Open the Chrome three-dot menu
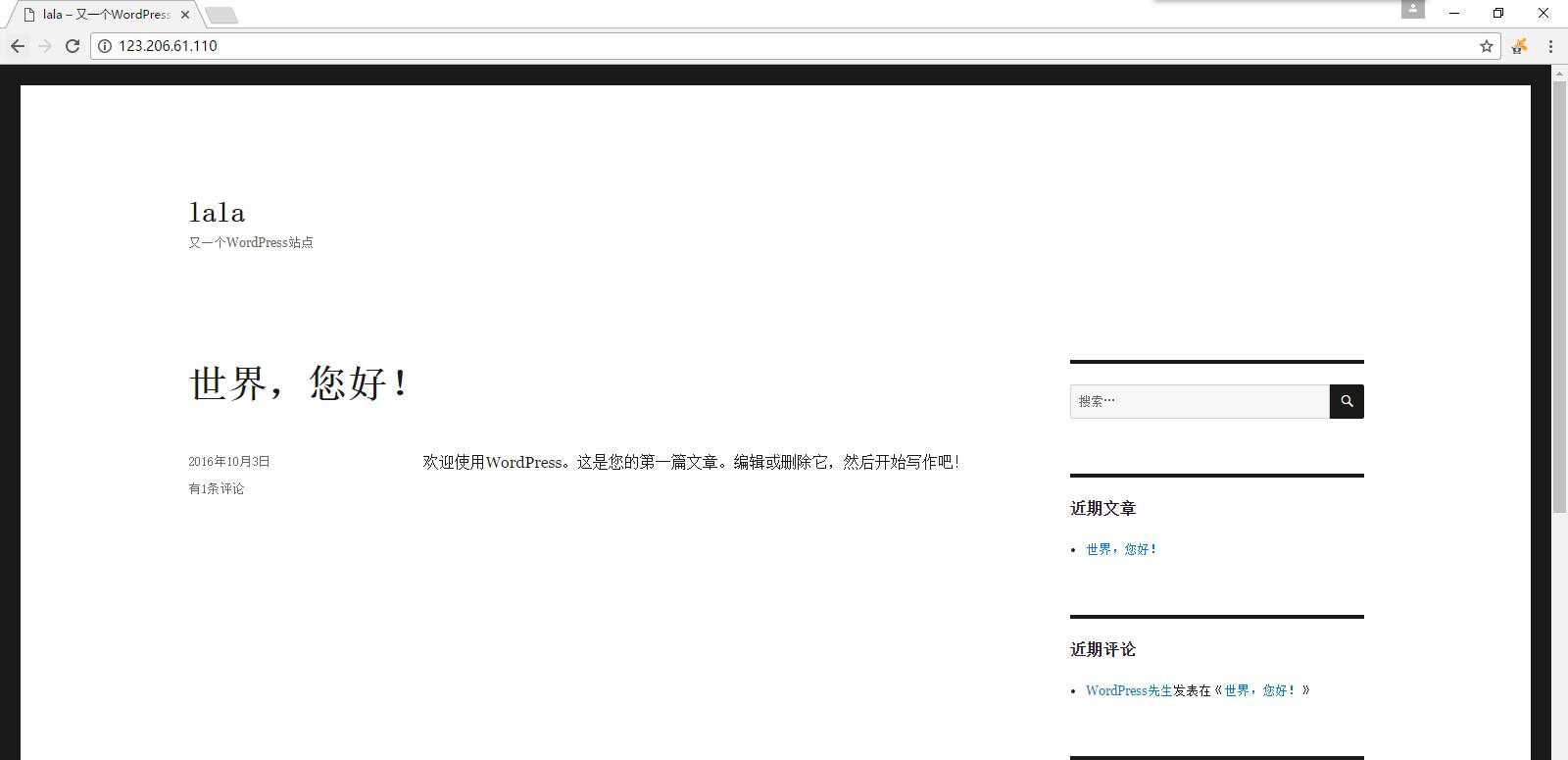Image resolution: width=1568 pixels, height=760 pixels. (x=1550, y=46)
